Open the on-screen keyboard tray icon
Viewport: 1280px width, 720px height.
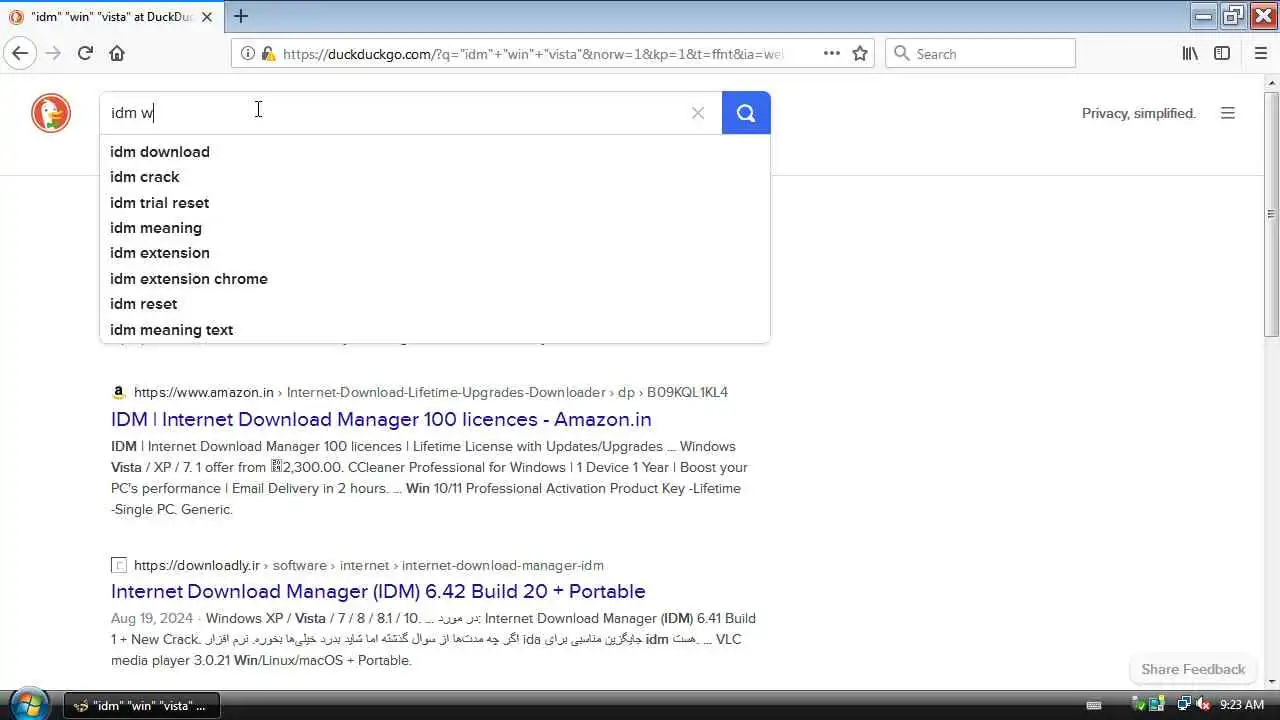1094,705
